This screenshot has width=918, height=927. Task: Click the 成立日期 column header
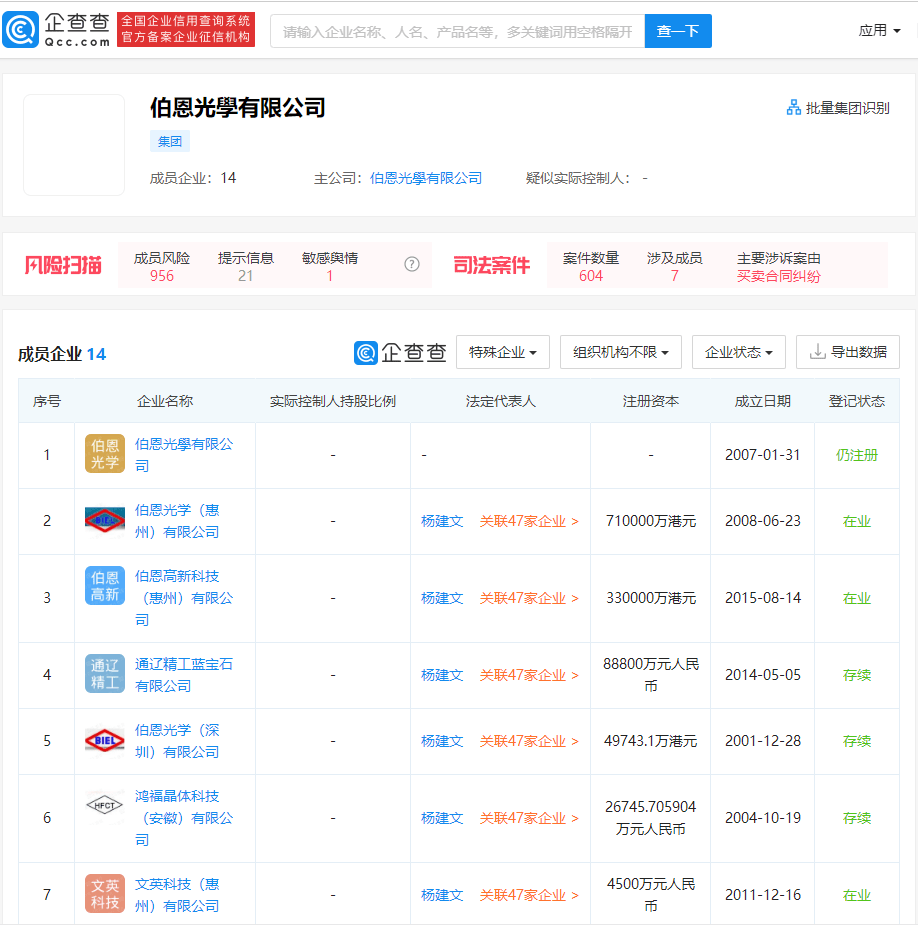763,401
